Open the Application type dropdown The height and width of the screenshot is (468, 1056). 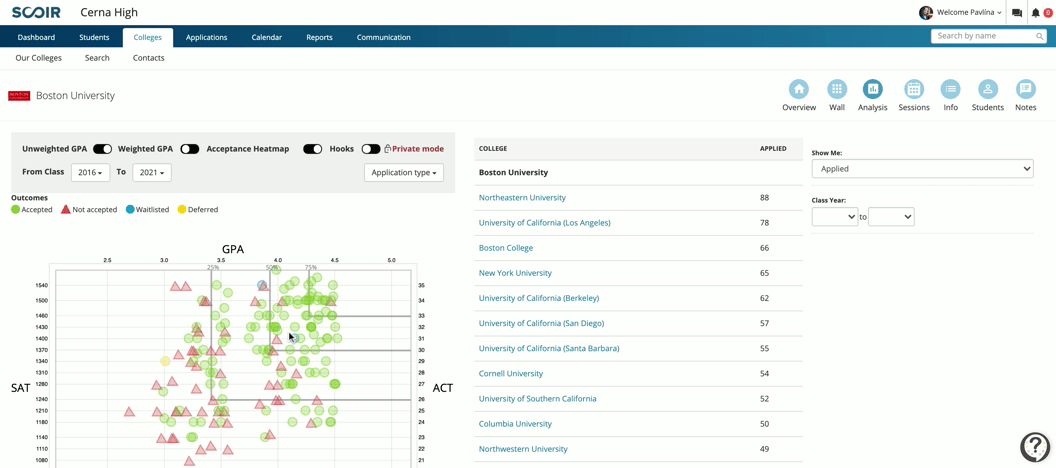tap(404, 172)
